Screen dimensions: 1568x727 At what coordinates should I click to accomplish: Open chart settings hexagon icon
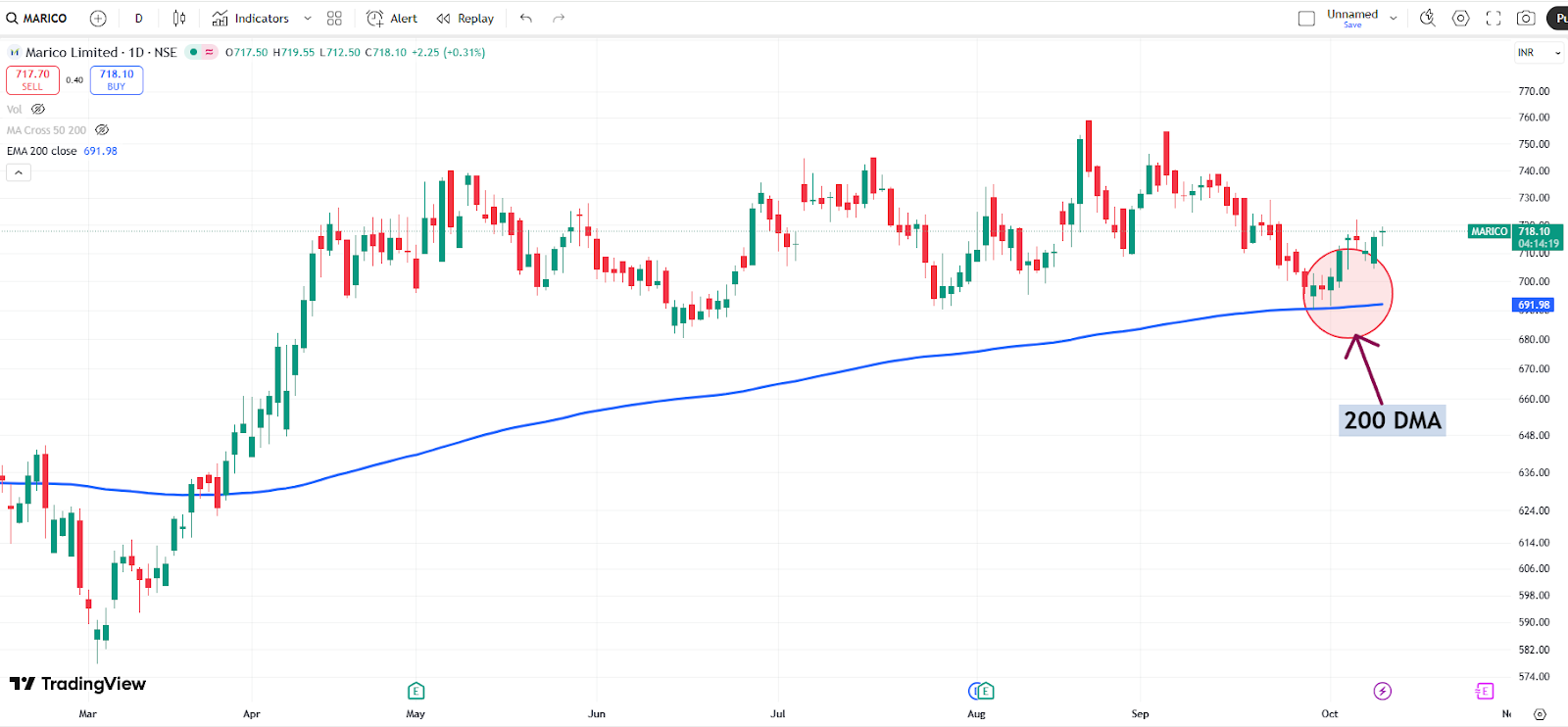coord(1460,19)
